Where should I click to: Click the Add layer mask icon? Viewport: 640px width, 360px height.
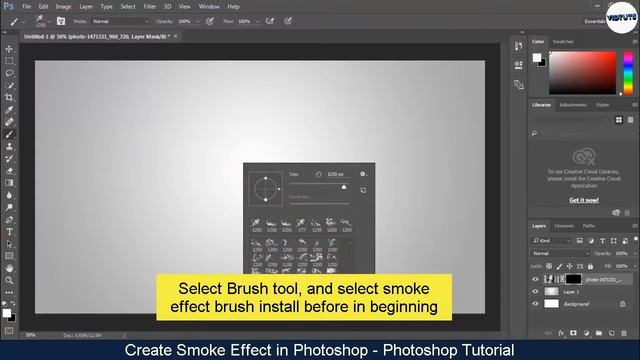tap(573, 333)
